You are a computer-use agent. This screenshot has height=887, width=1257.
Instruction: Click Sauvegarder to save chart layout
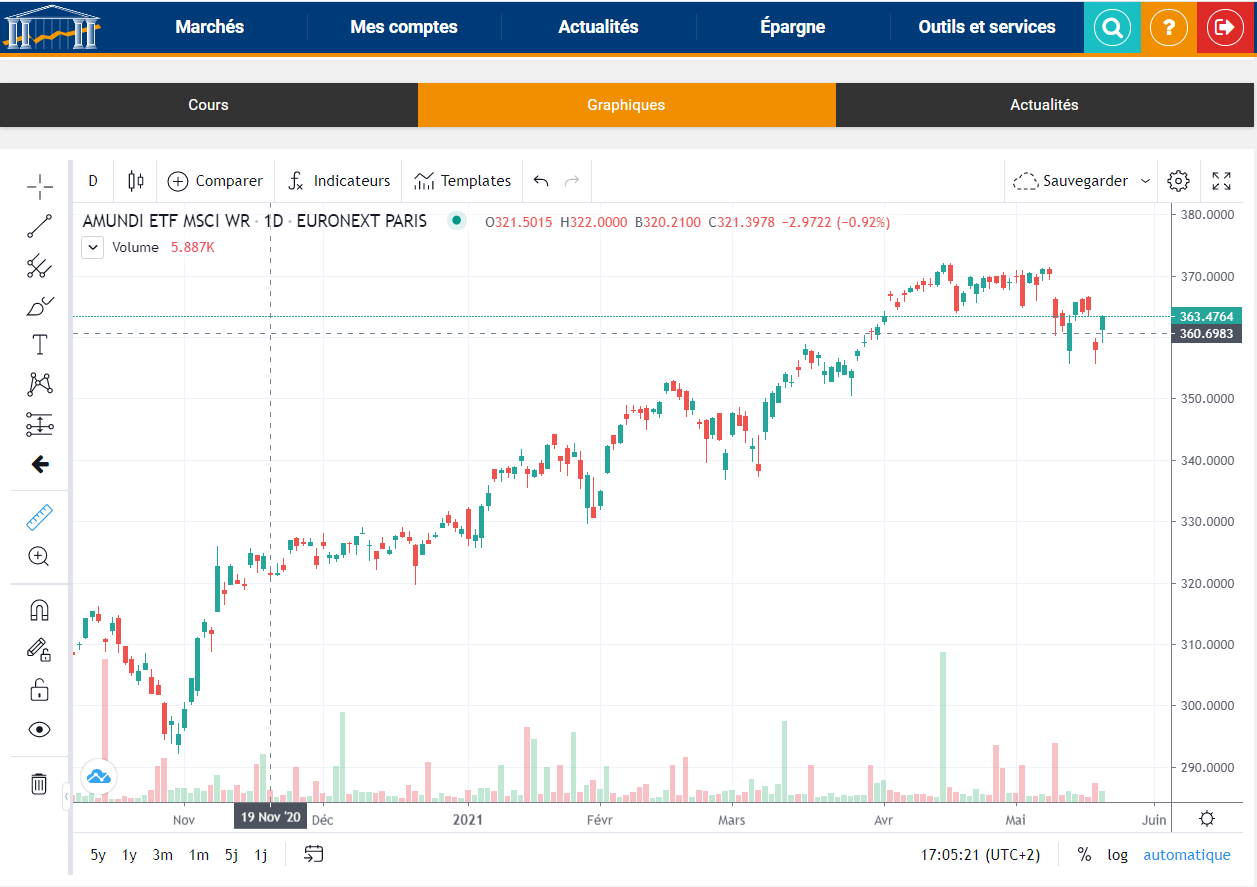pos(1070,181)
